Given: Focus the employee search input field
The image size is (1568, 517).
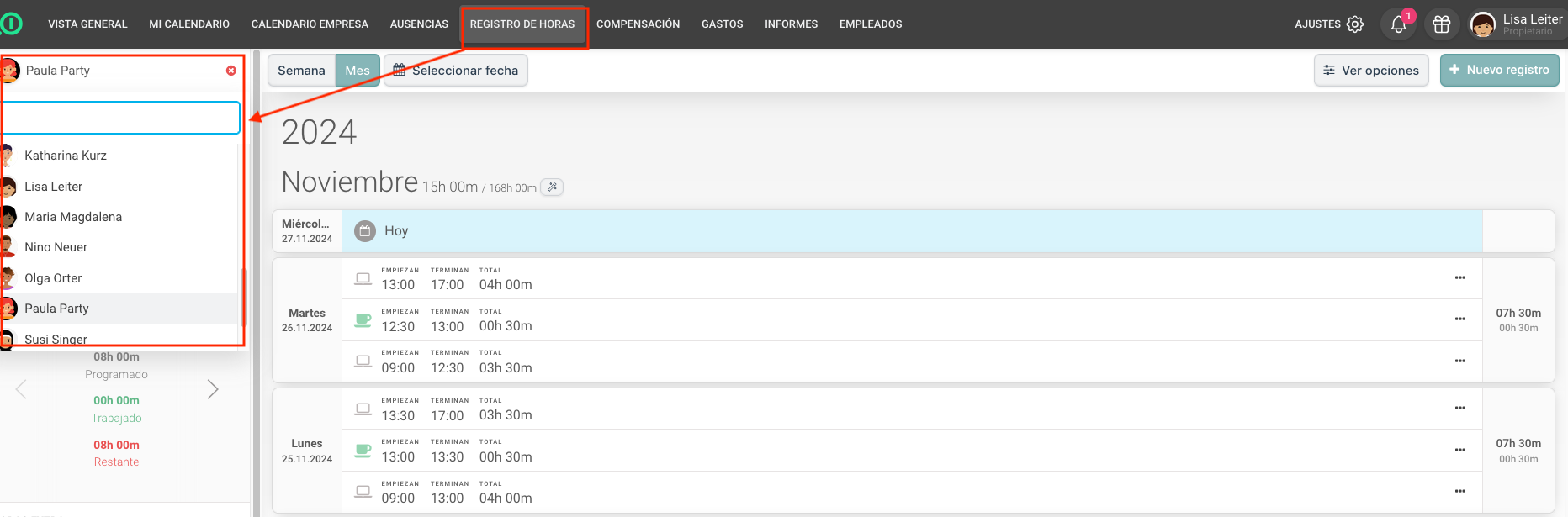Looking at the screenshot, I should [121, 118].
